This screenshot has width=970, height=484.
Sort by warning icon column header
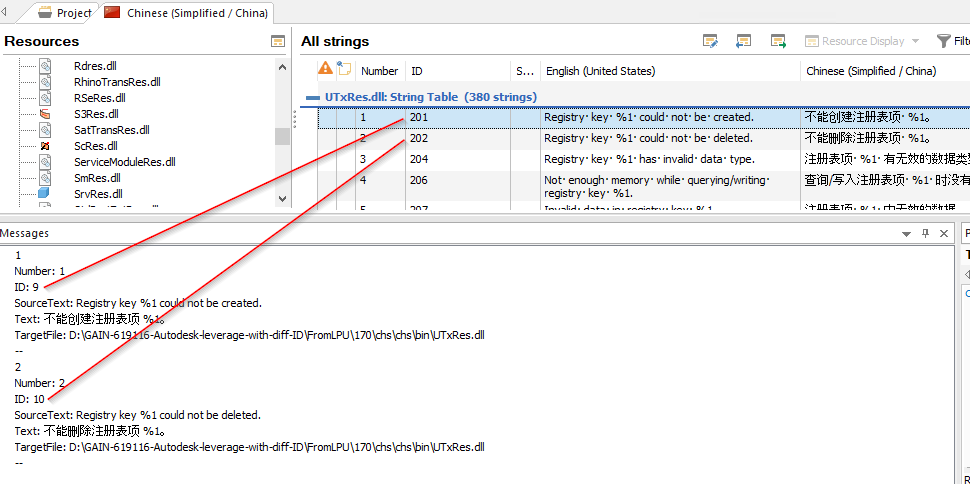[325, 69]
